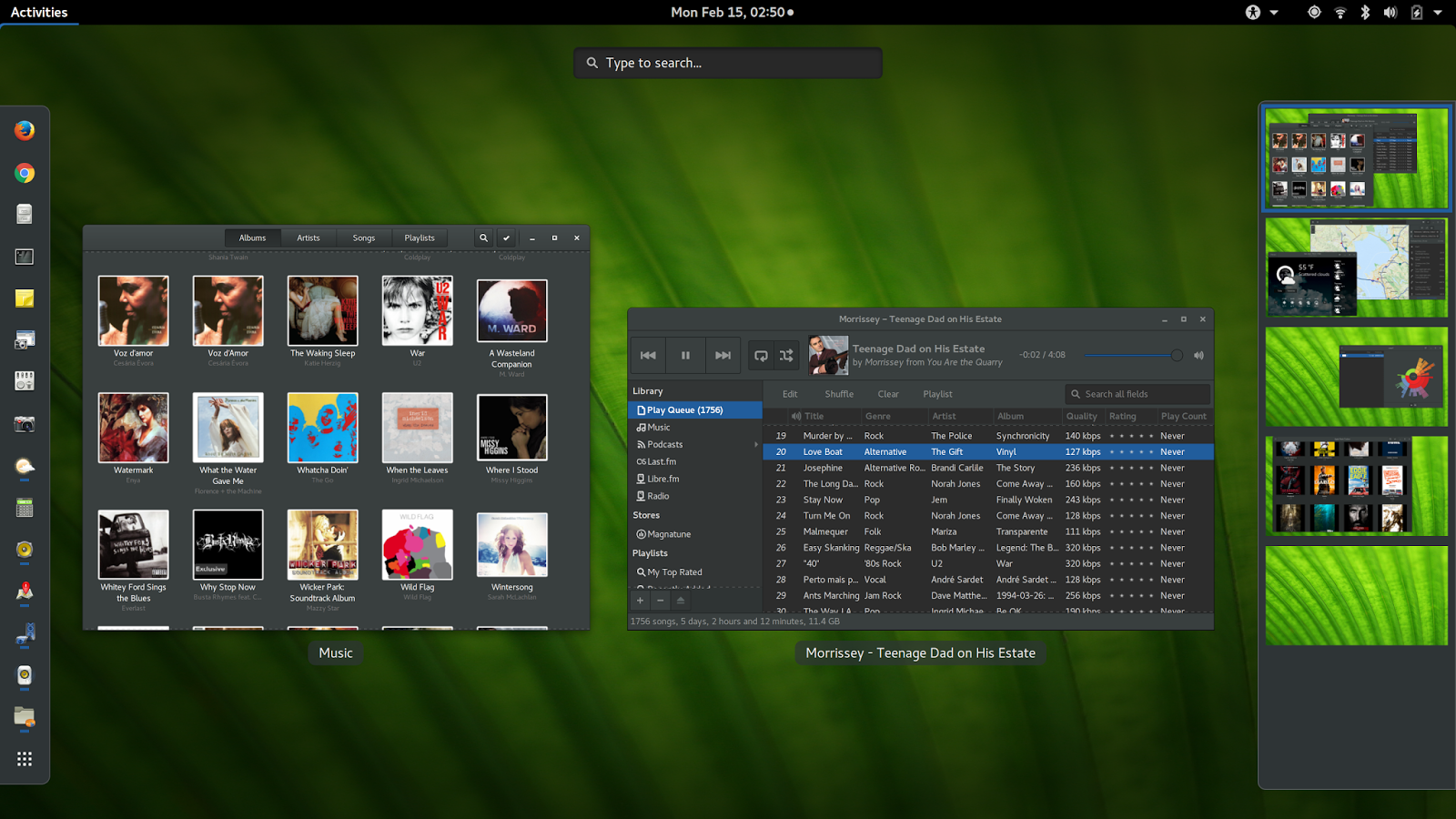Toggle shuffle mode icon in Rhythmbox

click(786, 355)
